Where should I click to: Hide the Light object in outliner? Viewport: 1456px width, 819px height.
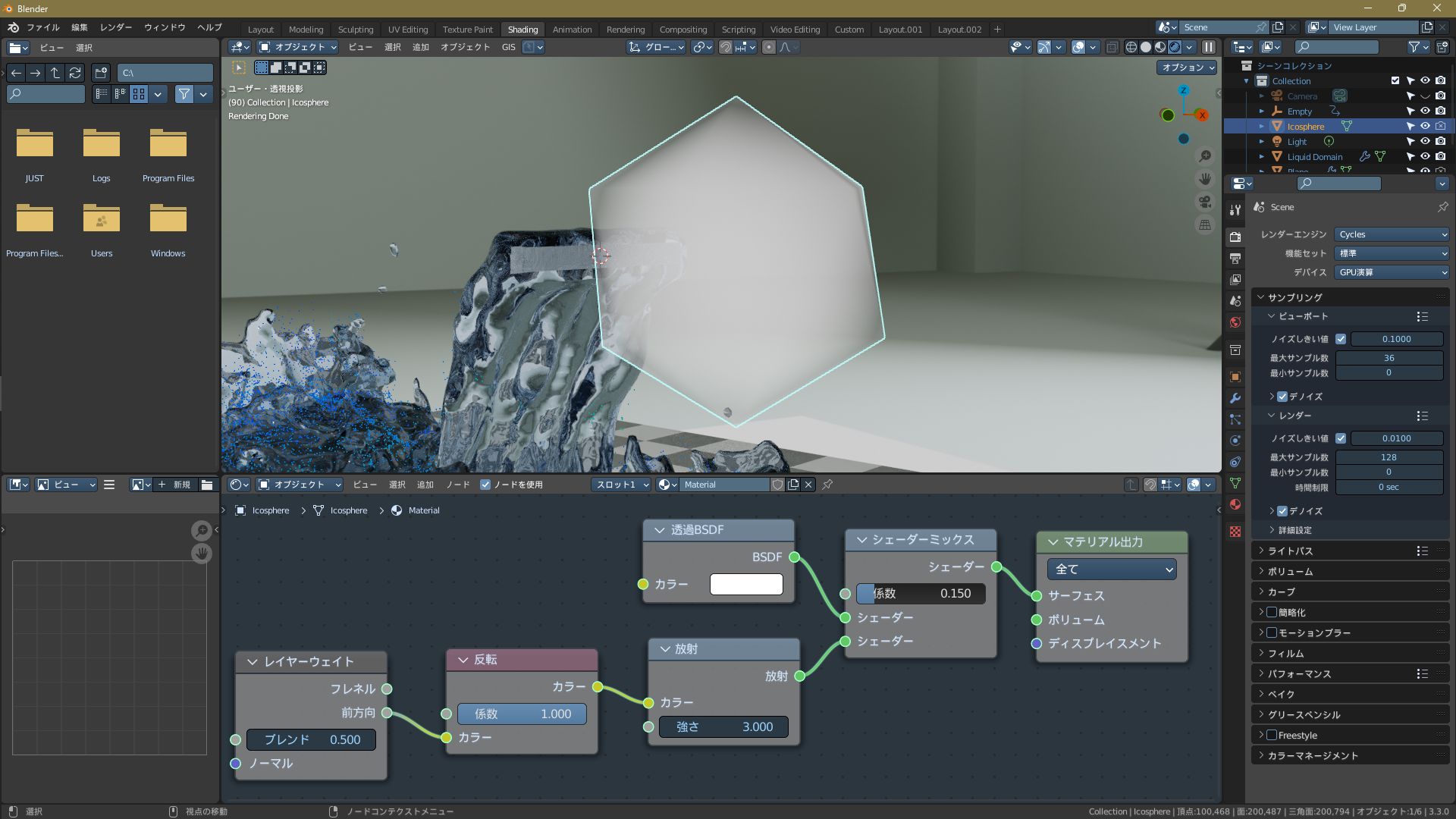(x=1425, y=142)
